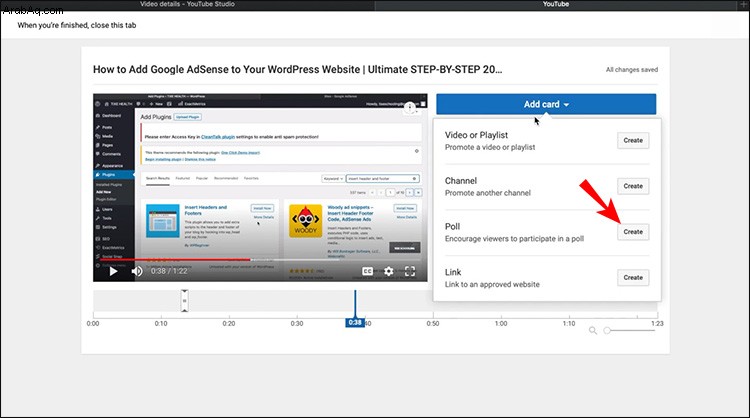Screen dimensions: 750x418
Task: Click 'Encourage viewers to participate in a poll'
Action: tap(514, 239)
